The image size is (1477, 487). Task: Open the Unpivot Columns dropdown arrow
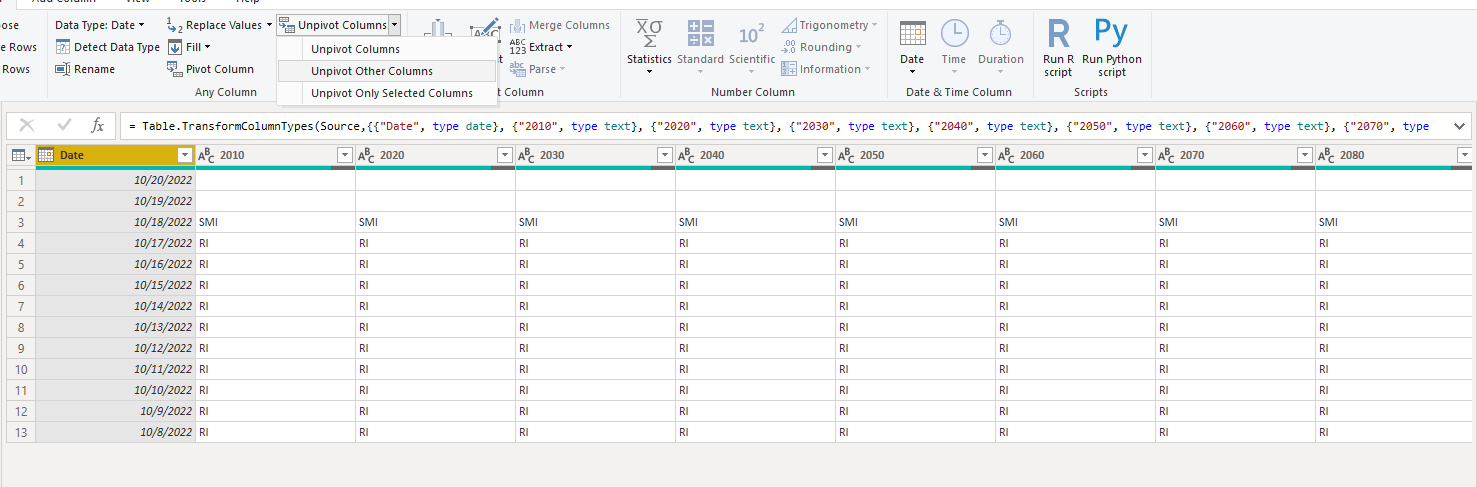[x=395, y=25]
